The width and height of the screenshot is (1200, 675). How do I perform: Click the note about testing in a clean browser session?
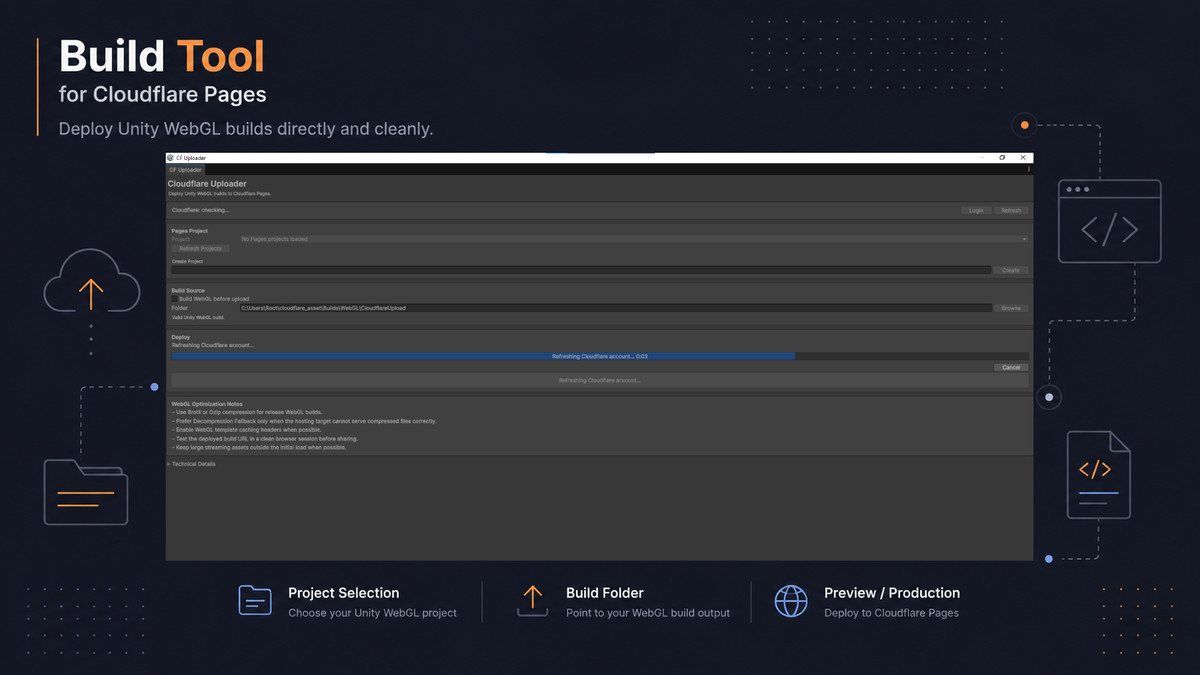[265, 439]
